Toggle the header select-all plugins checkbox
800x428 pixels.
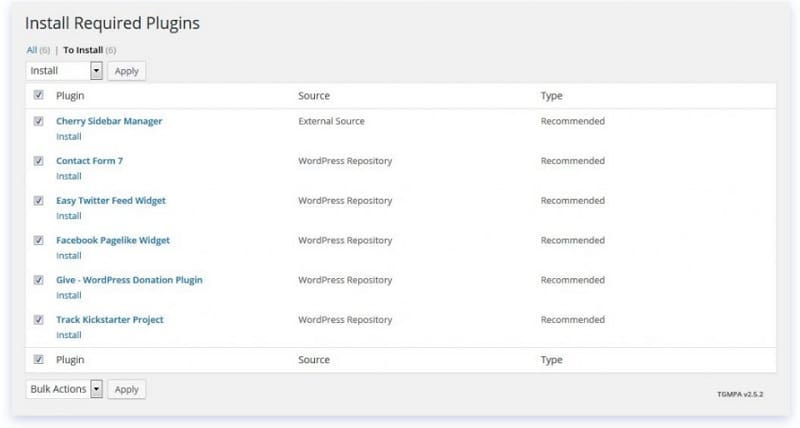tap(39, 95)
